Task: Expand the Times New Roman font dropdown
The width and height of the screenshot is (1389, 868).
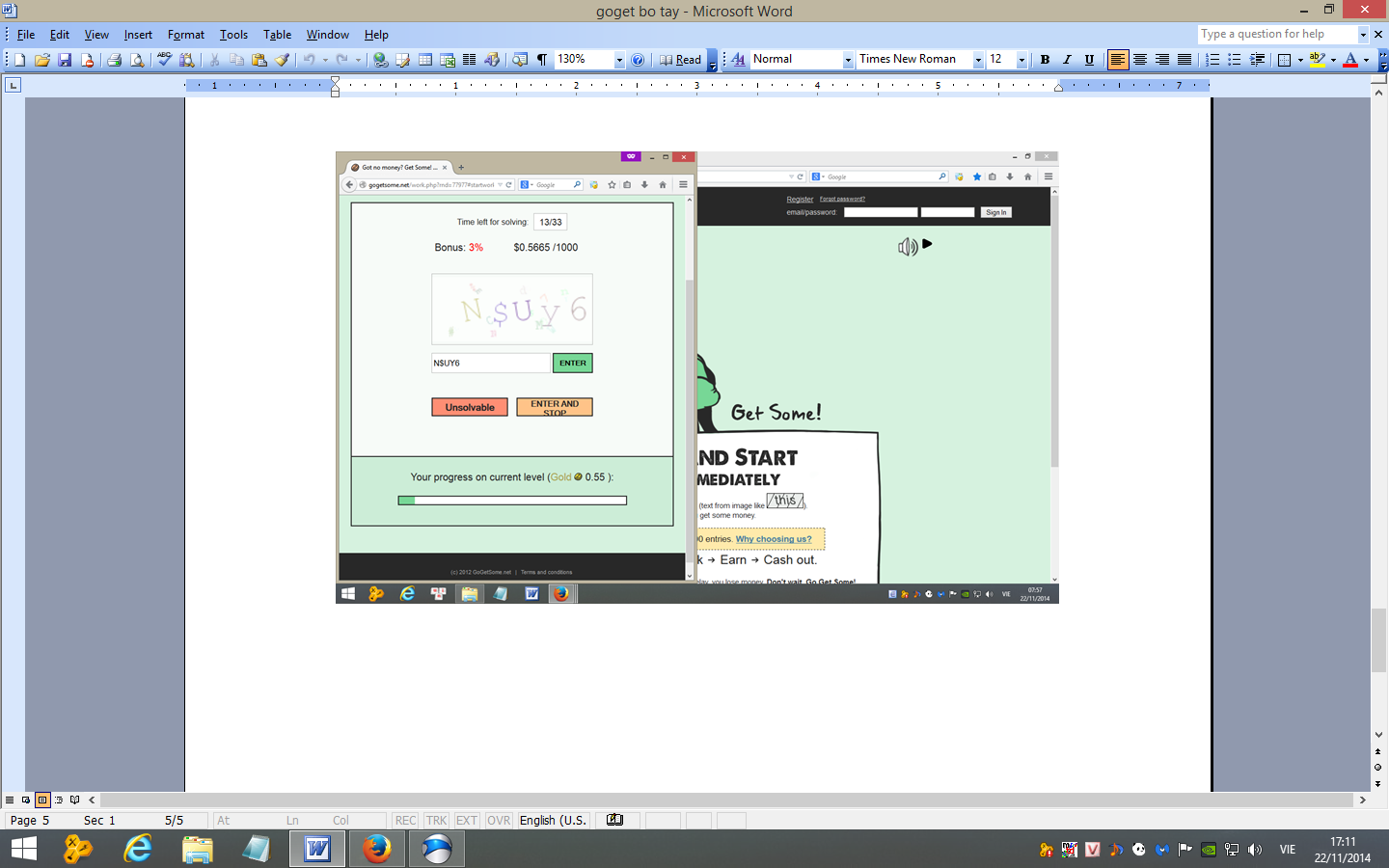Action: tap(978, 60)
